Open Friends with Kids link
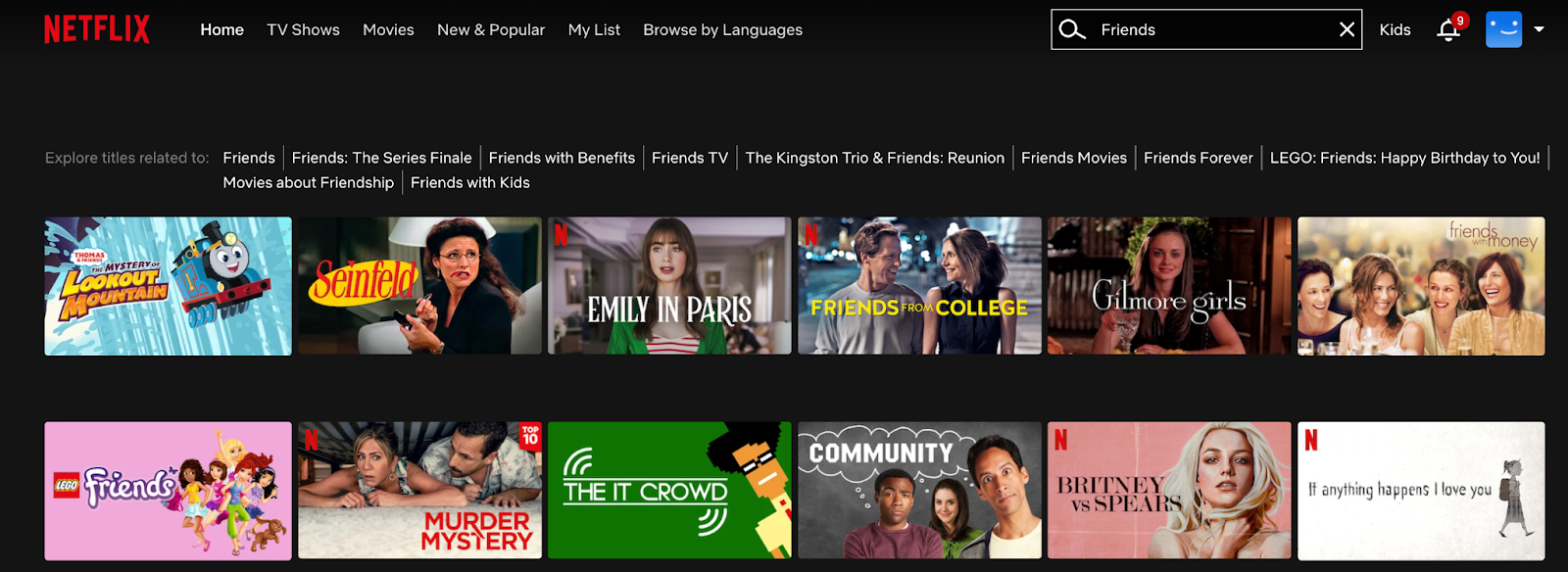 pos(470,182)
